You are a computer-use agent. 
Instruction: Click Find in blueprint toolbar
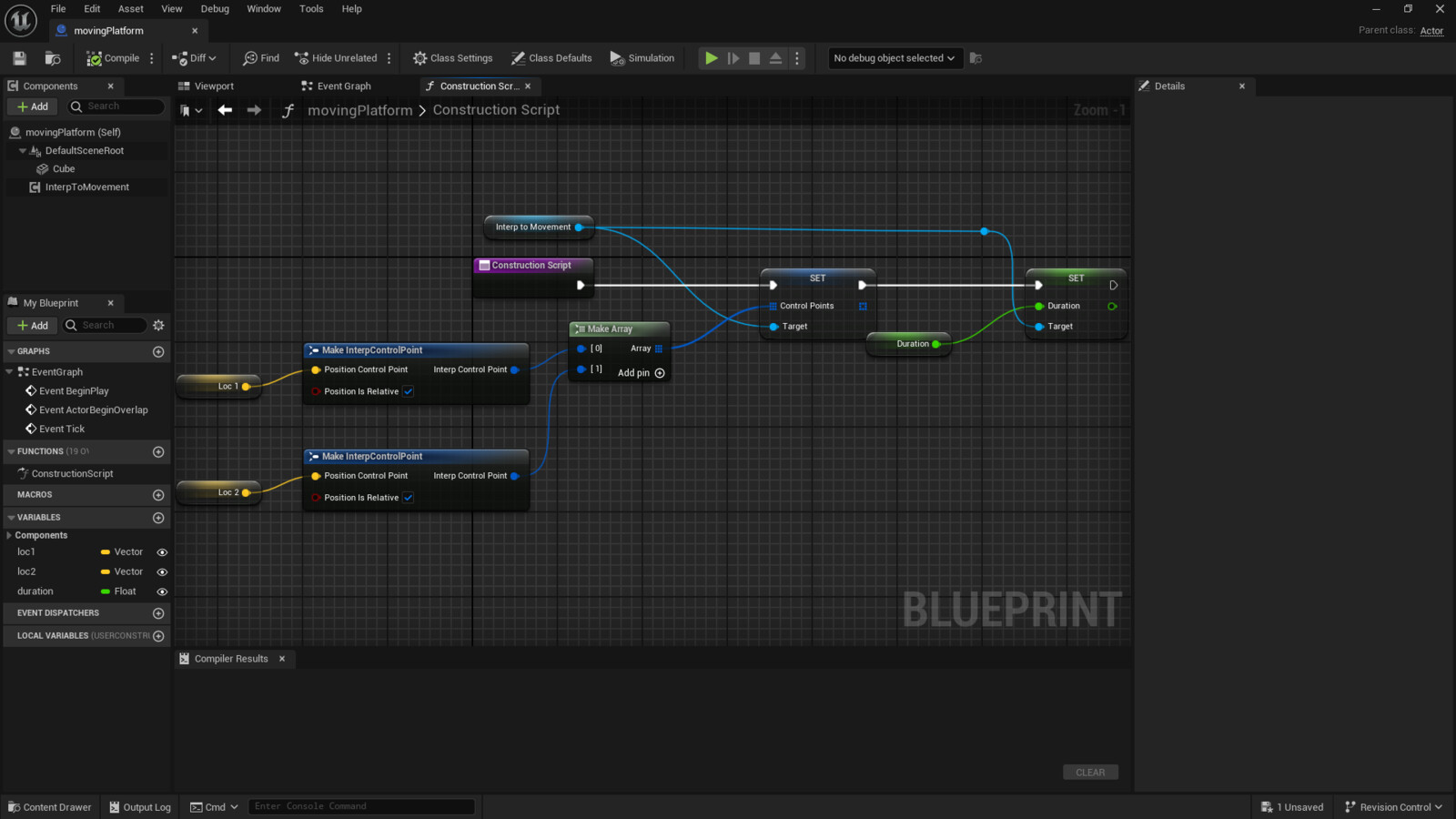coord(261,58)
